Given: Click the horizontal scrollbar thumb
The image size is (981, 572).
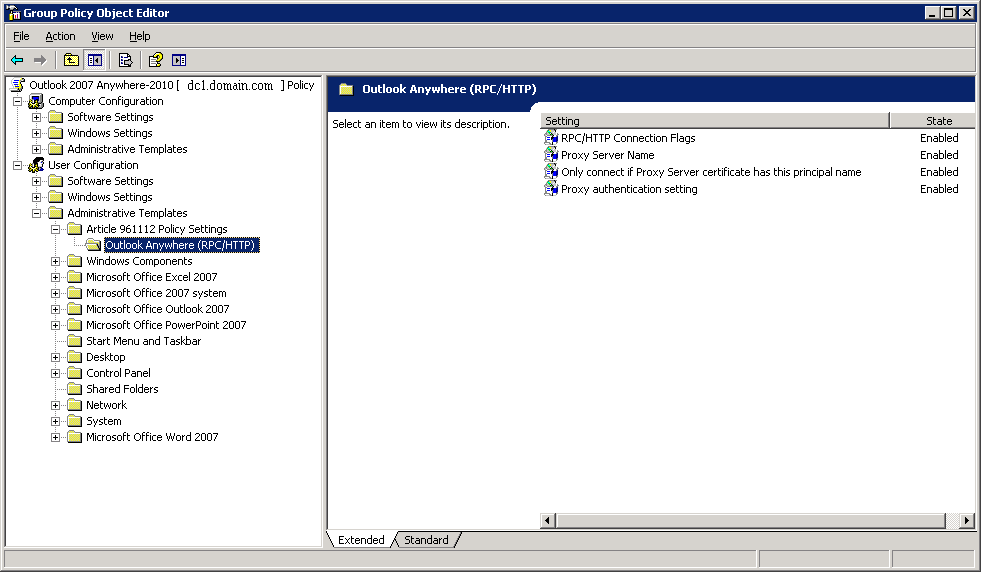Looking at the screenshot, I should pos(751,520).
